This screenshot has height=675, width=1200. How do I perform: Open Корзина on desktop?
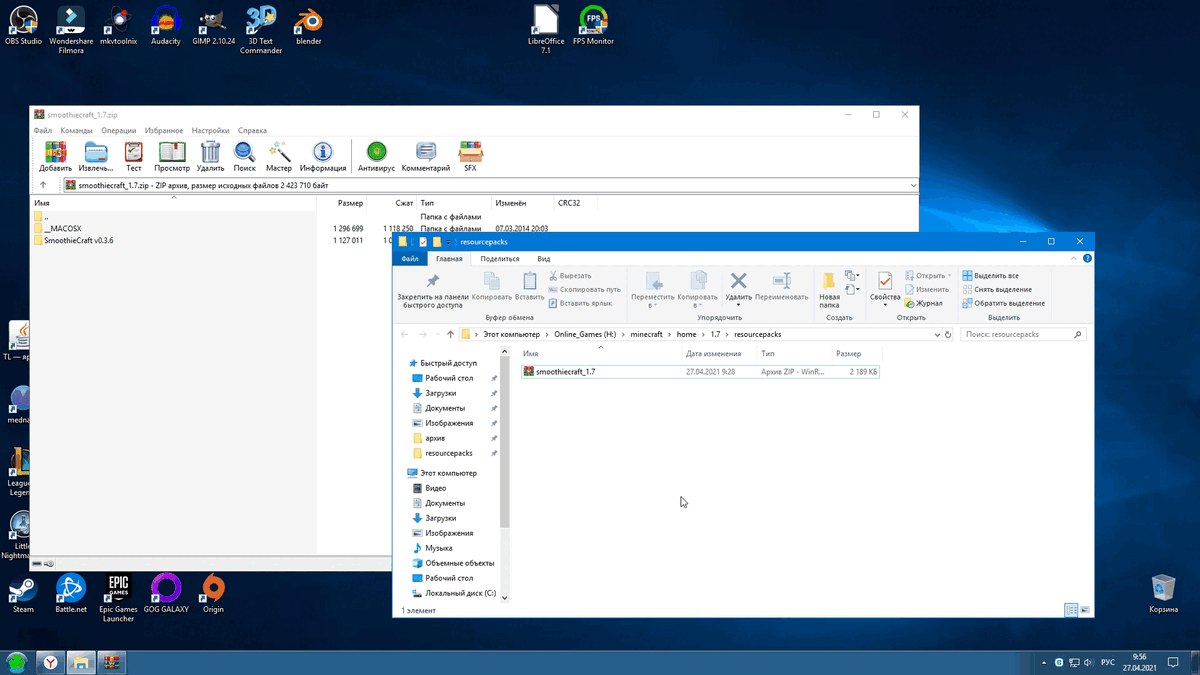1163,594
